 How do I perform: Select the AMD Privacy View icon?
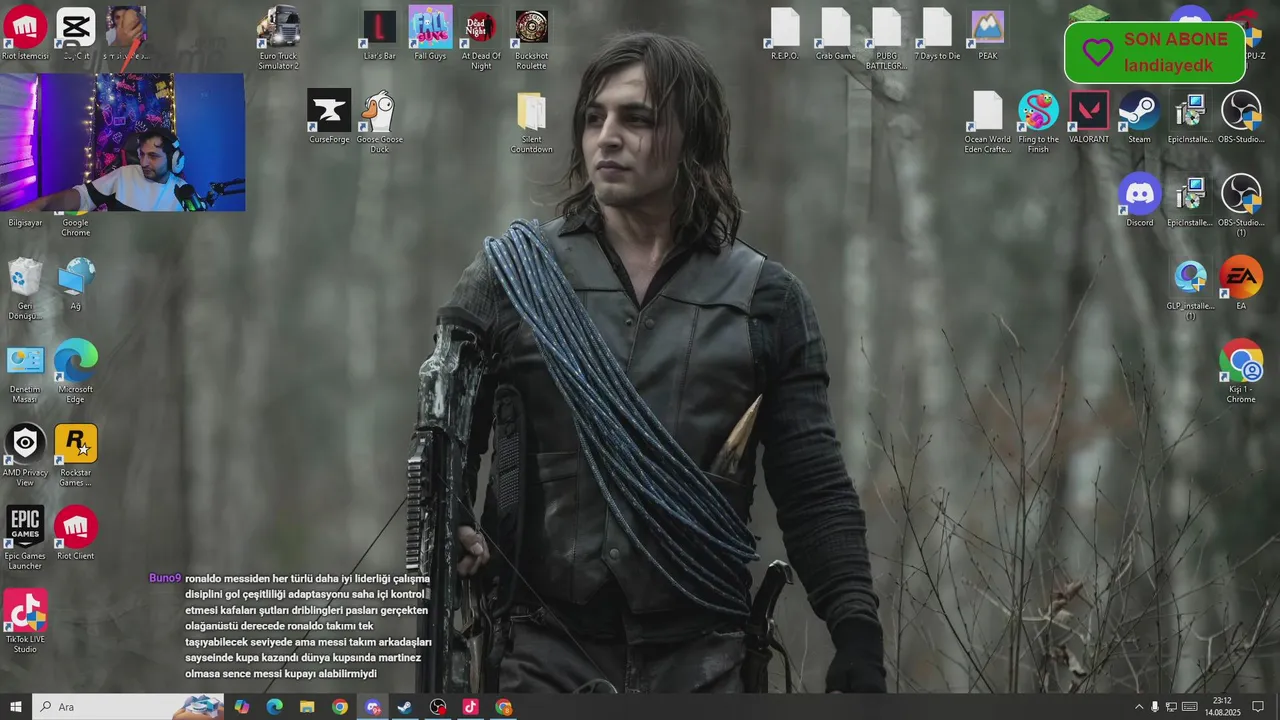click(x=25, y=455)
